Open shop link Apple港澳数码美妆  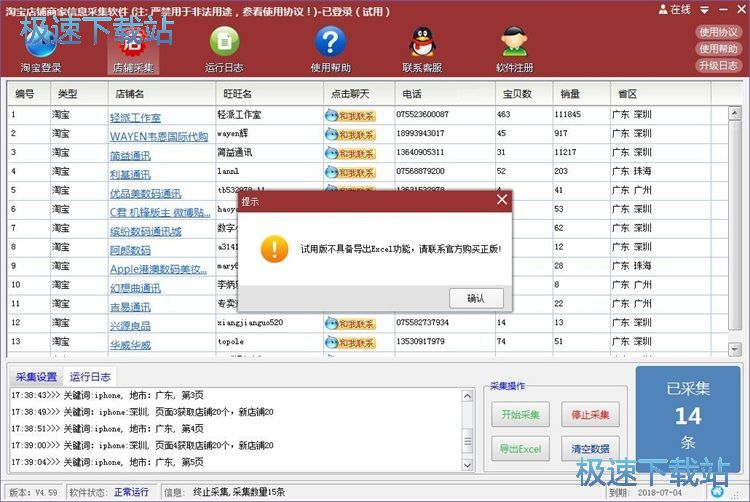click(158, 269)
